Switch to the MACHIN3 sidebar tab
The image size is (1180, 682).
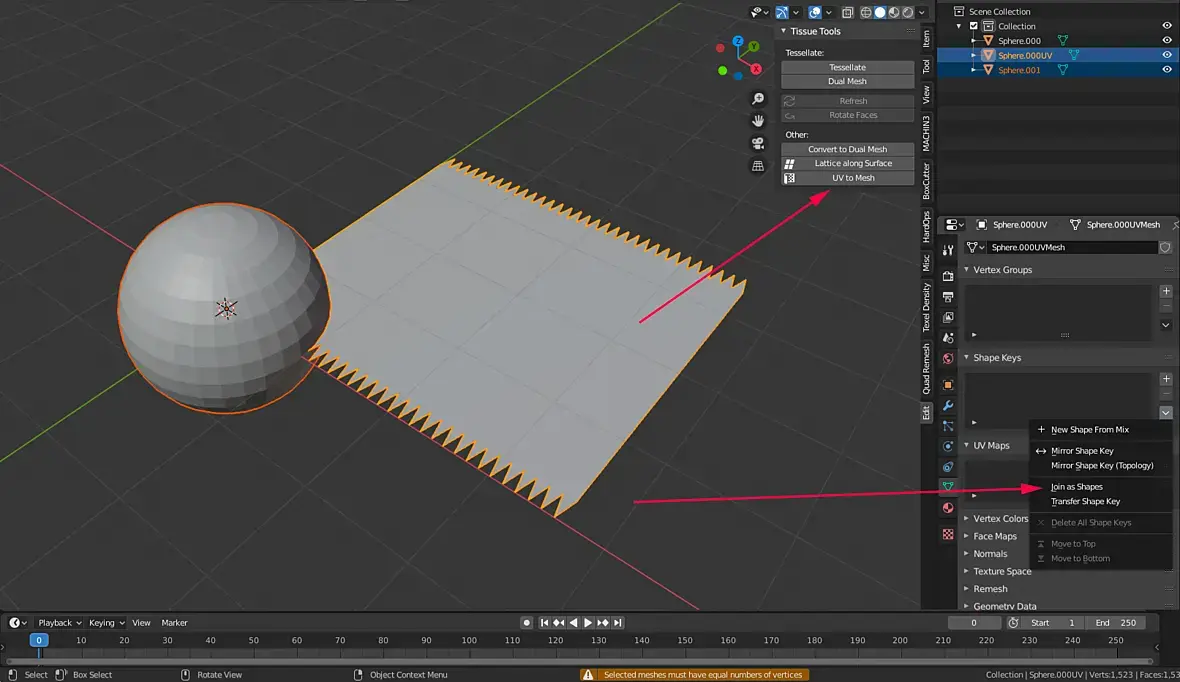click(926, 132)
